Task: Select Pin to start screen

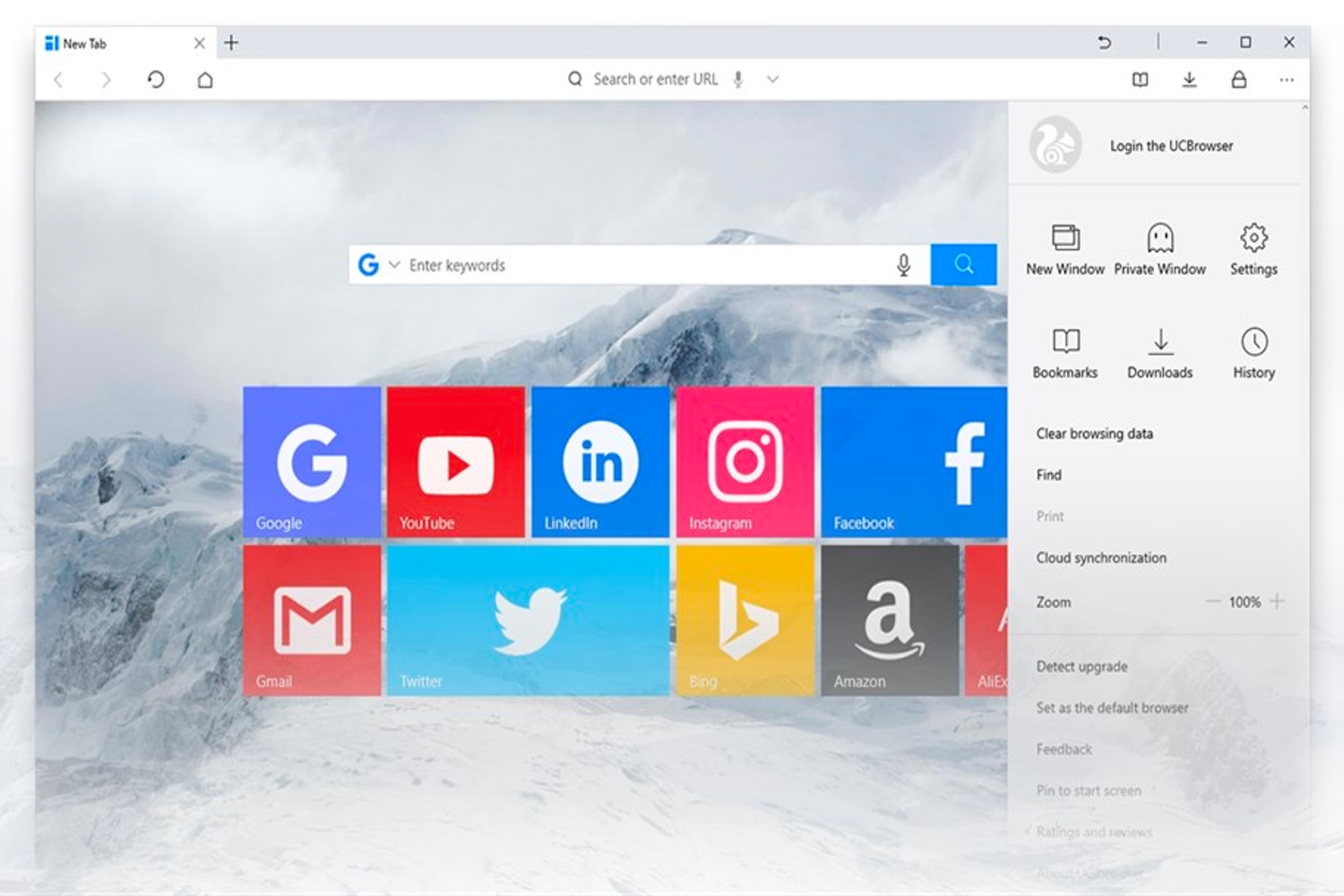Action: (x=1089, y=790)
